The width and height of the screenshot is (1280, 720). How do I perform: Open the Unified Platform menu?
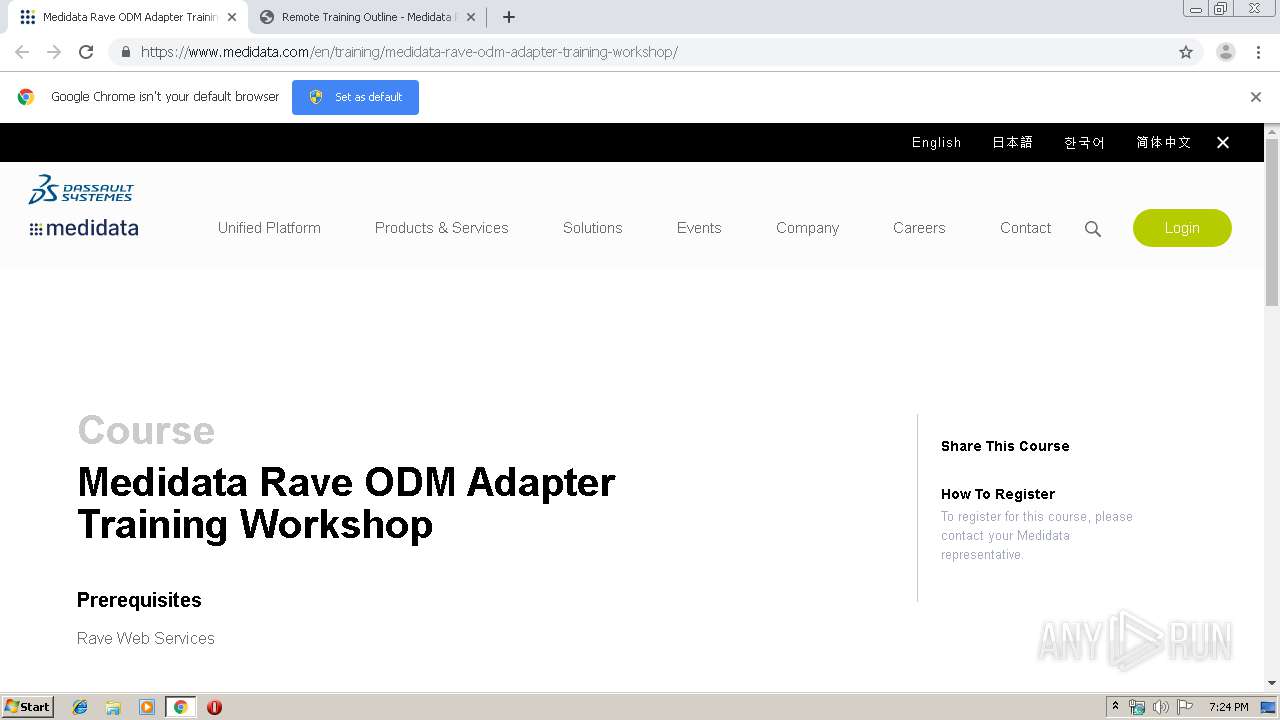tap(269, 228)
